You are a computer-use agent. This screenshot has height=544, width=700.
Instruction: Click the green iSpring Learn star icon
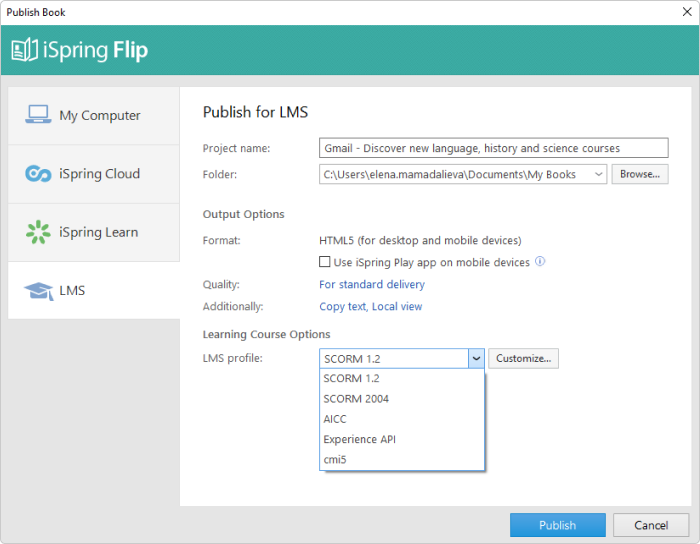[38, 232]
